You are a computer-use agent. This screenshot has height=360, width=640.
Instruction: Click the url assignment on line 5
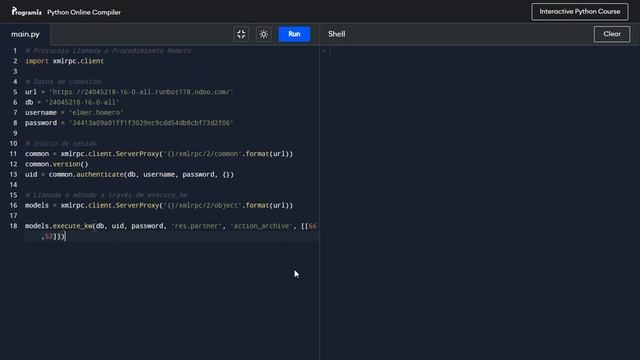point(129,92)
